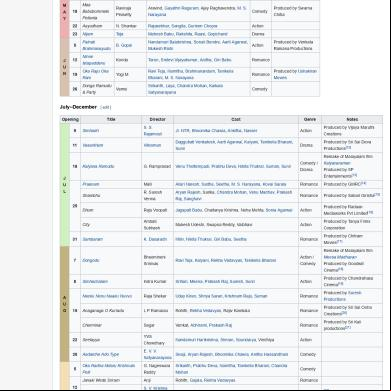Open the Sambaram film title link
Screen dimensions: 391x391
(x=93, y=239)
